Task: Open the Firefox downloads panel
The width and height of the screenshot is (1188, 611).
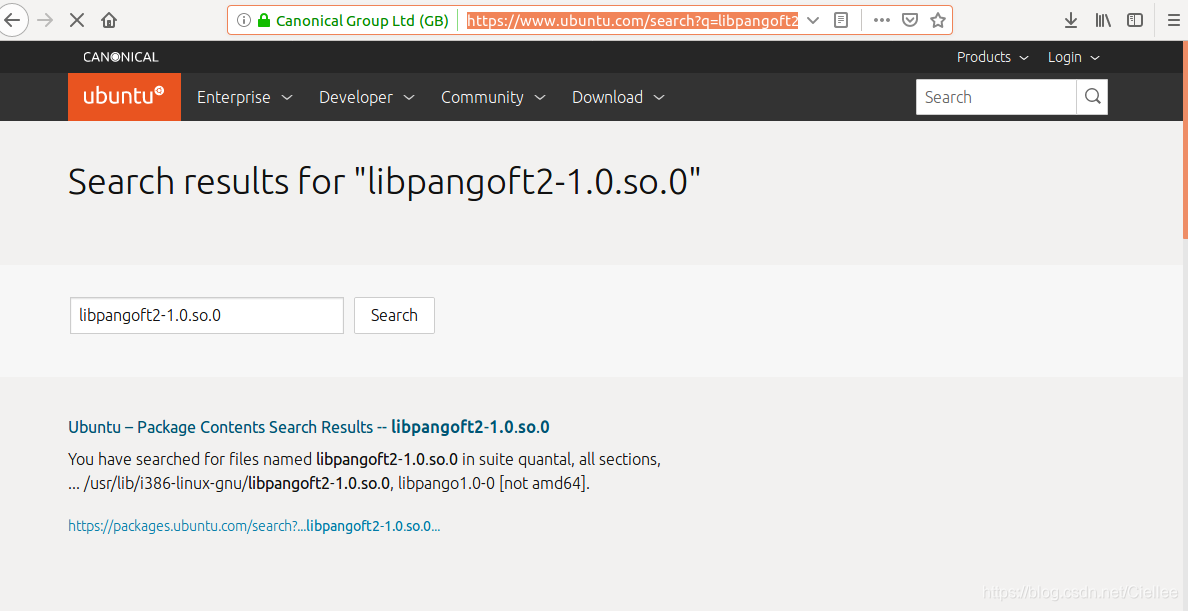Action: pyautogui.click(x=1071, y=20)
